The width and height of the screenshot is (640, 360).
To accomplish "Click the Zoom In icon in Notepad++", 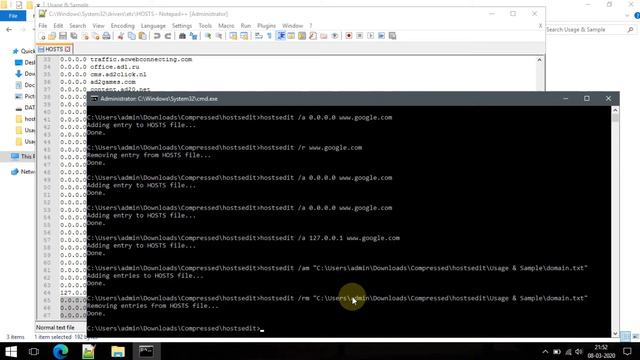I will point(208,36).
